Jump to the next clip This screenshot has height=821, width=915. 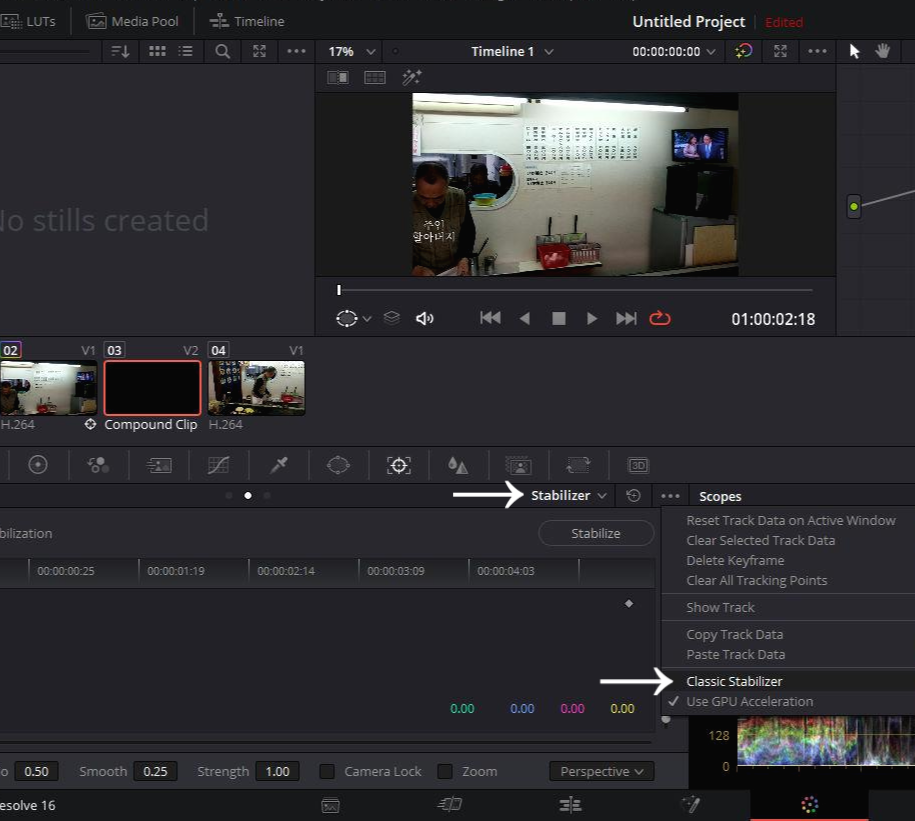coord(626,319)
